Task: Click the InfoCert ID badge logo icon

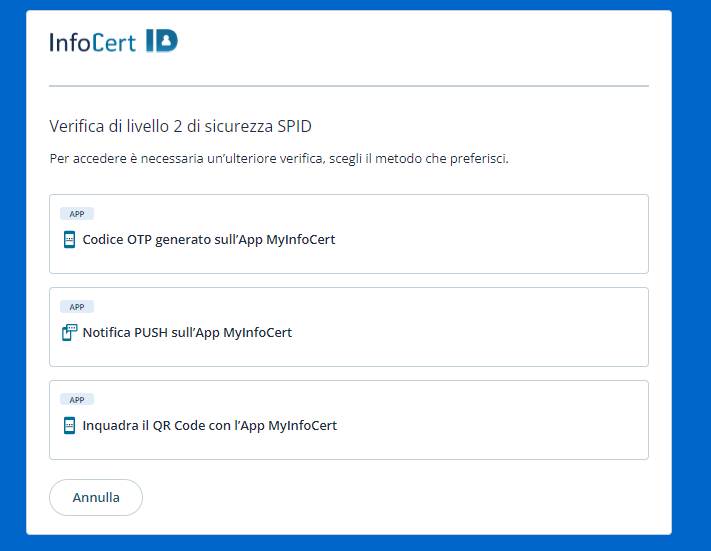Action: 161,41
